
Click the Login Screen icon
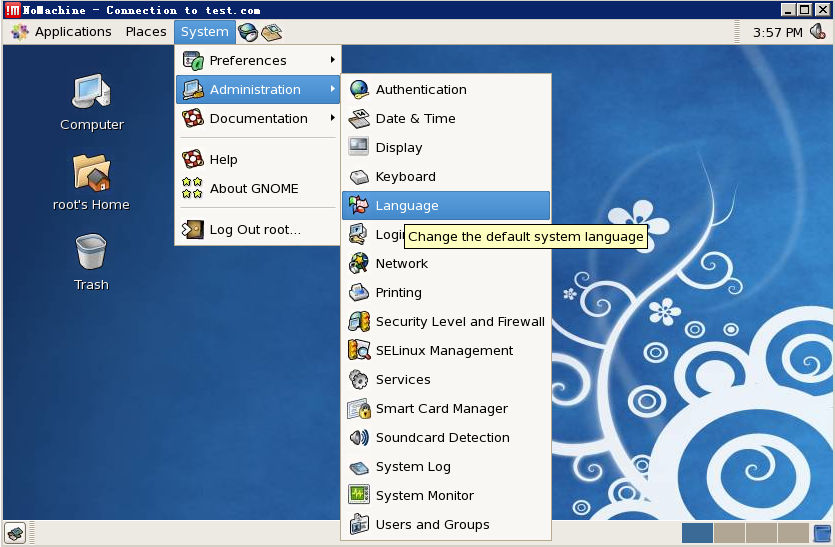click(x=358, y=234)
